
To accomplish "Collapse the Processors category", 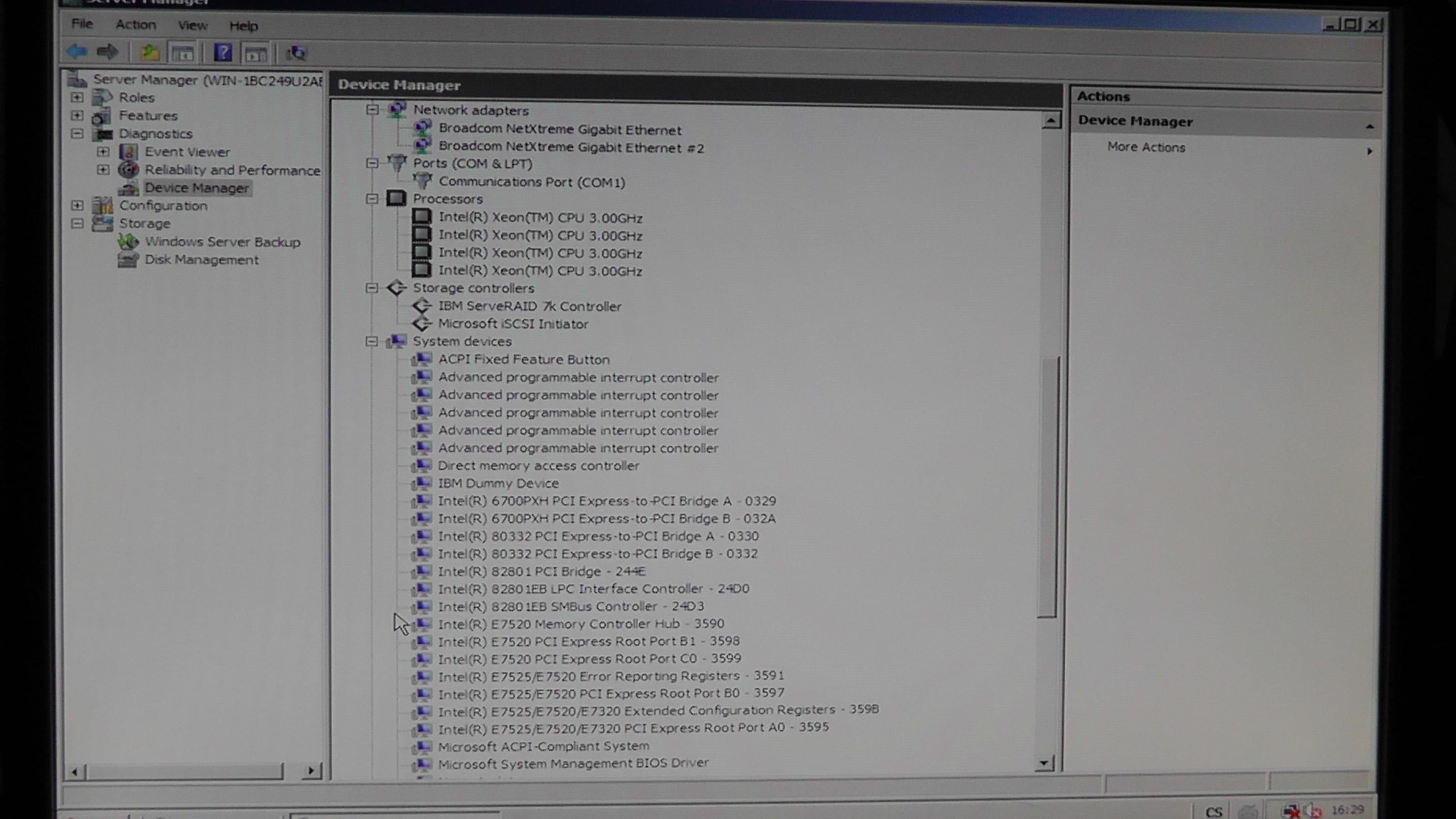I will (x=372, y=199).
